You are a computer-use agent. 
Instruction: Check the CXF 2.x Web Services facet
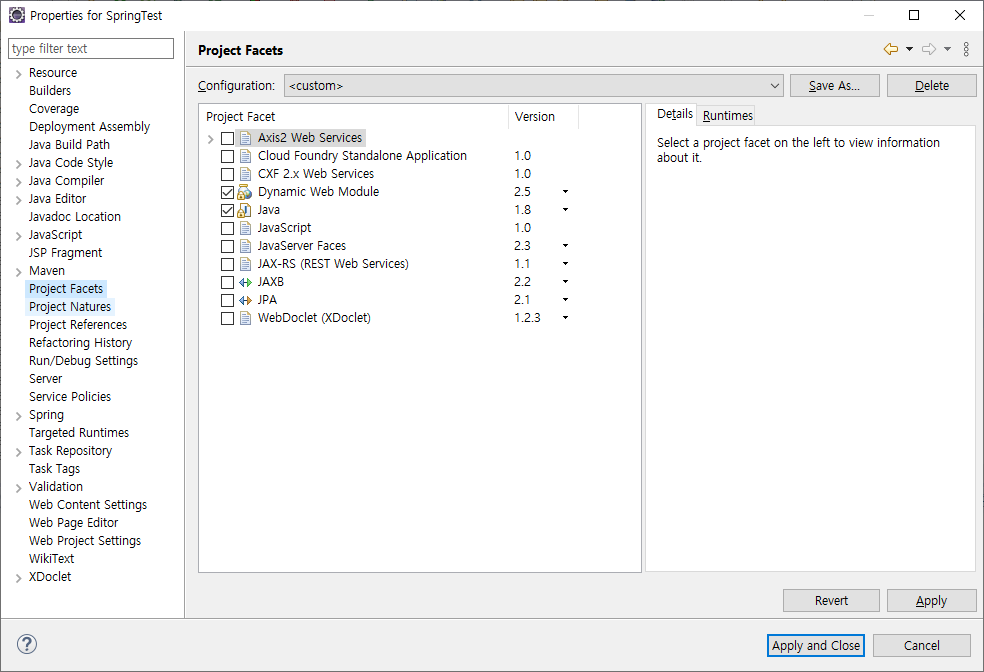point(227,174)
